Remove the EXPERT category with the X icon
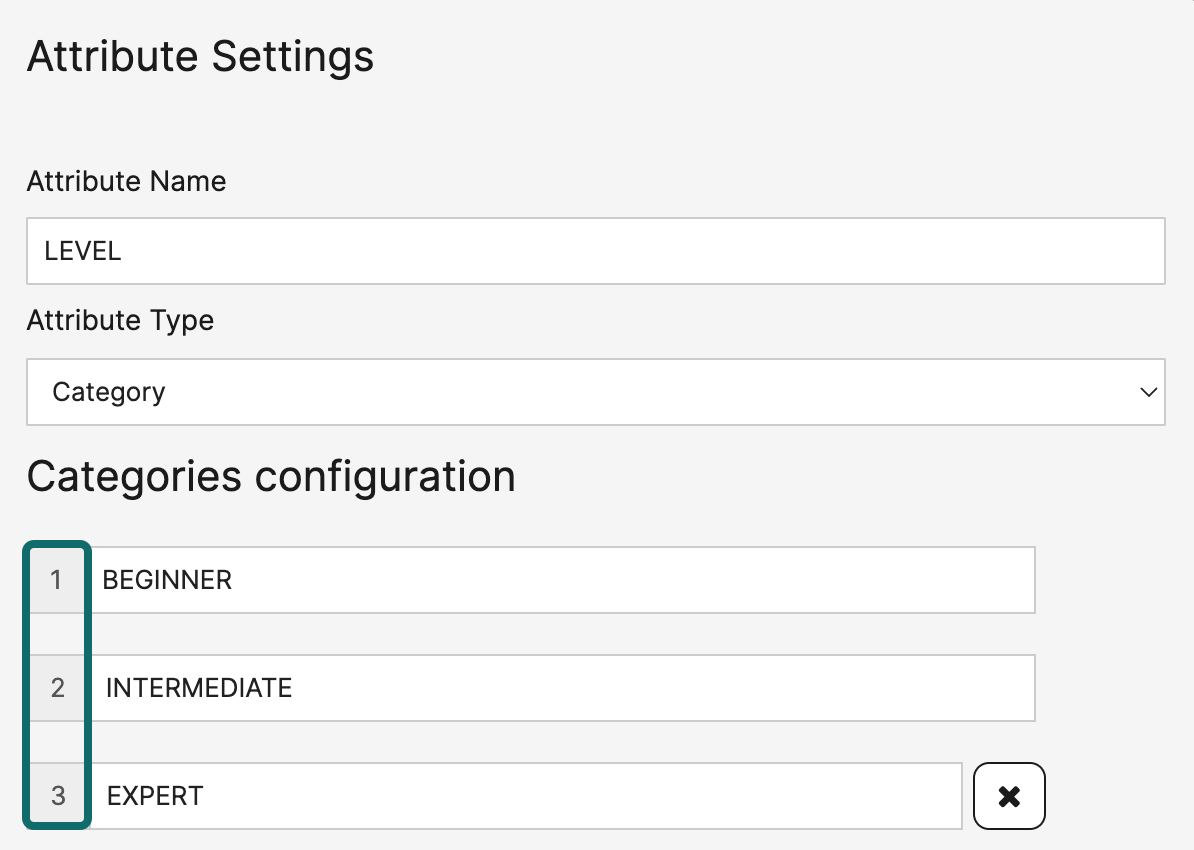Image resolution: width=1194 pixels, height=850 pixels. (x=1009, y=796)
